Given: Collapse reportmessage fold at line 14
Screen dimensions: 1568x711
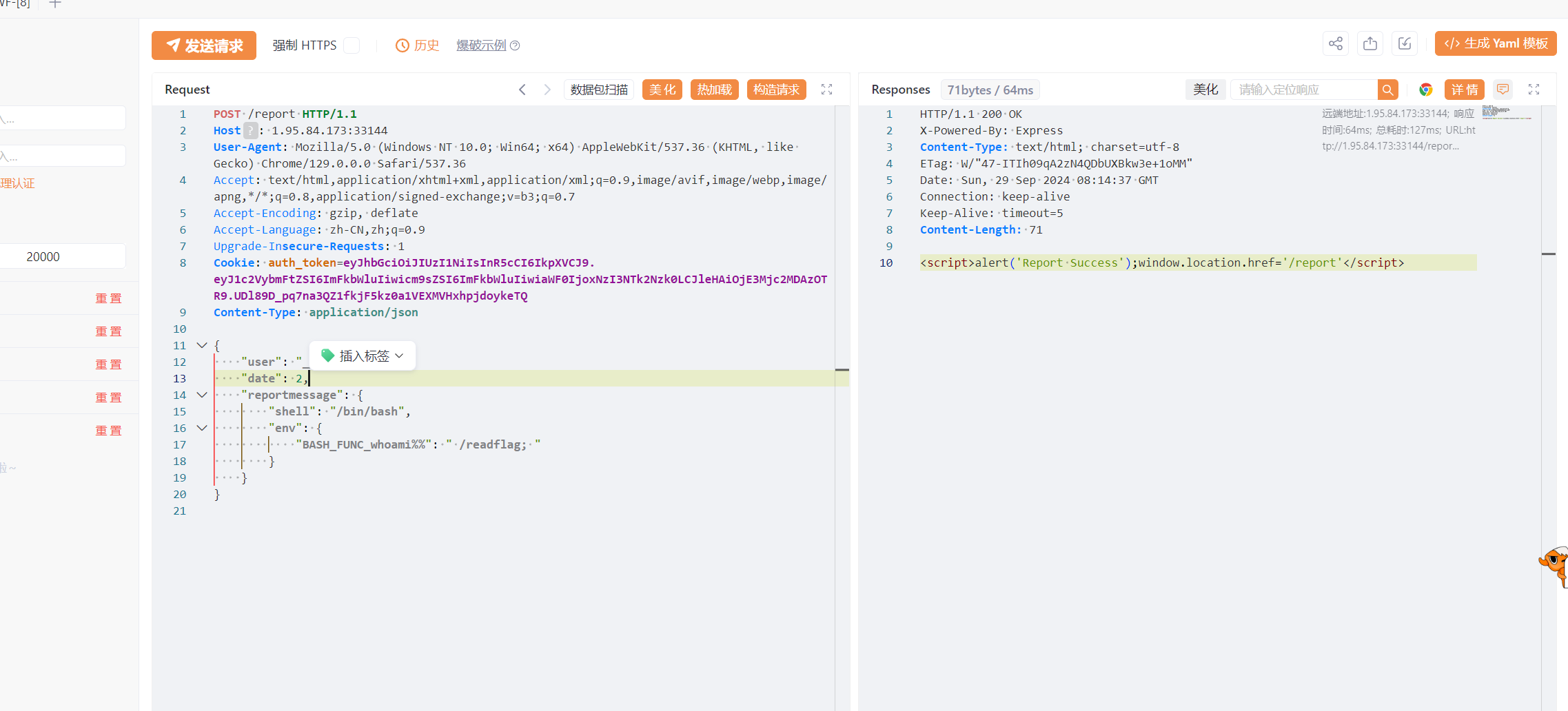Looking at the screenshot, I should (202, 395).
